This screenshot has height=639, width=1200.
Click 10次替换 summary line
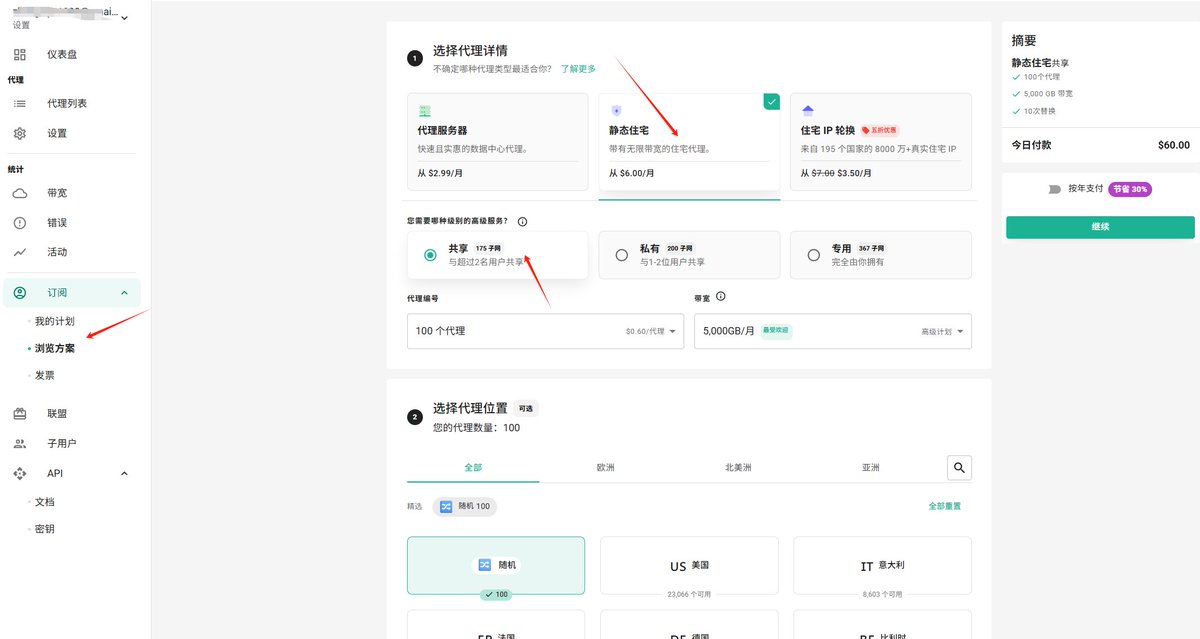click(1039, 110)
